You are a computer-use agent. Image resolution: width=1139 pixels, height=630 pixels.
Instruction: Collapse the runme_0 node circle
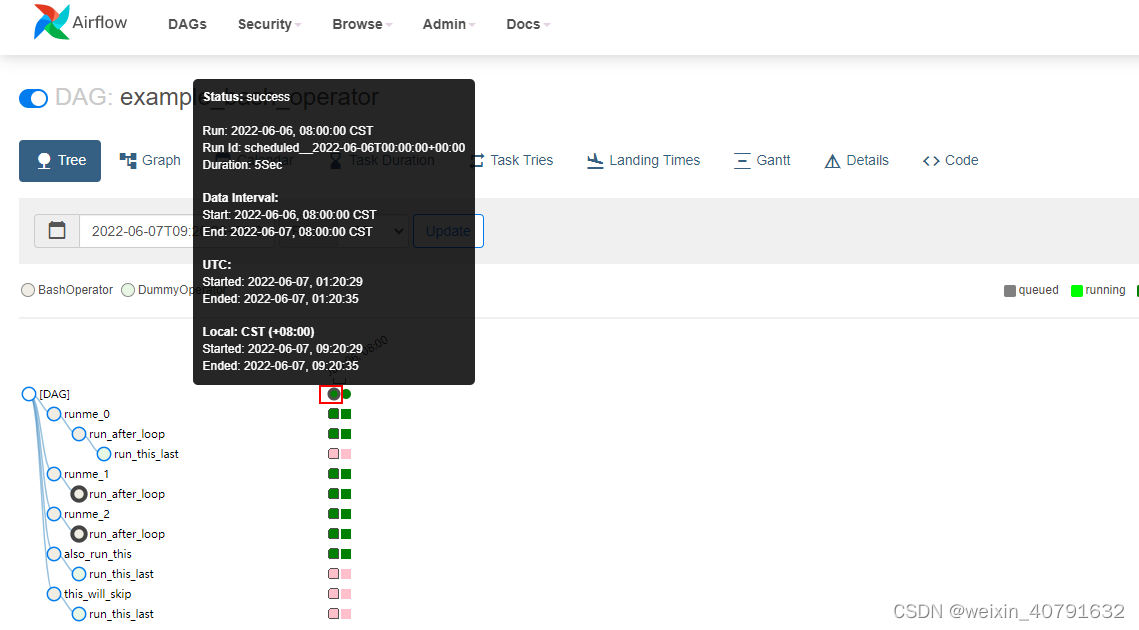click(x=54, y=414)
